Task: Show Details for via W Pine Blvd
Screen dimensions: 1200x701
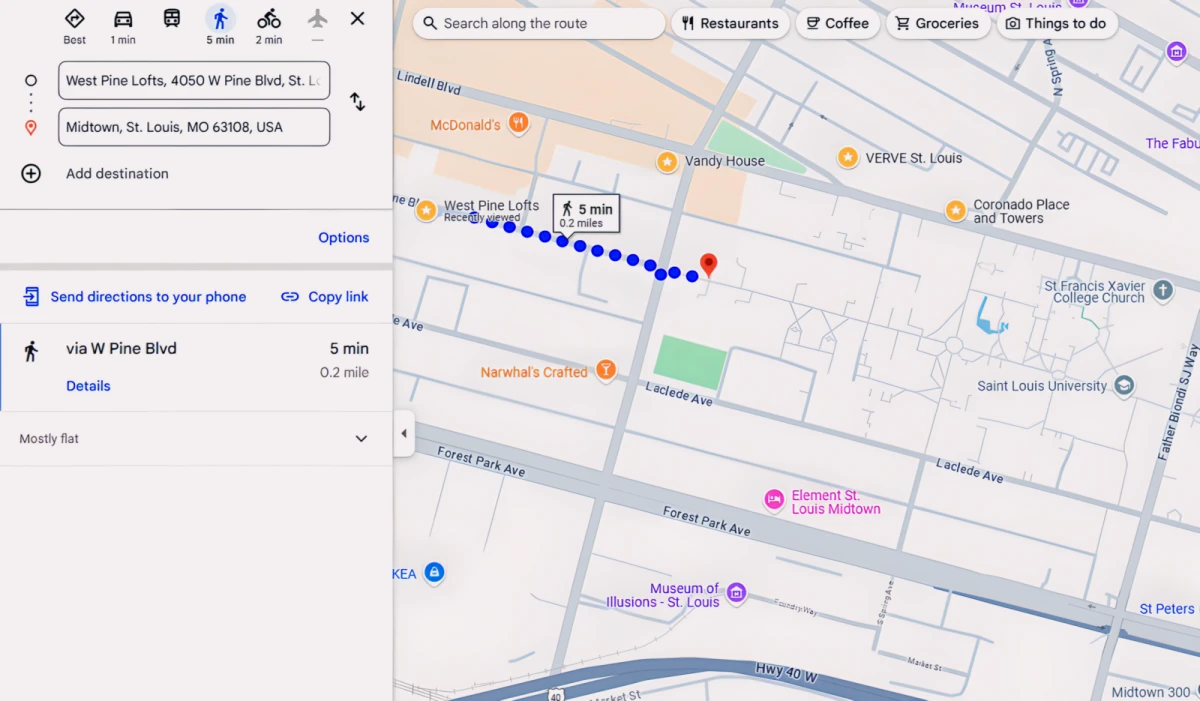Action: (x=88, y=386)
